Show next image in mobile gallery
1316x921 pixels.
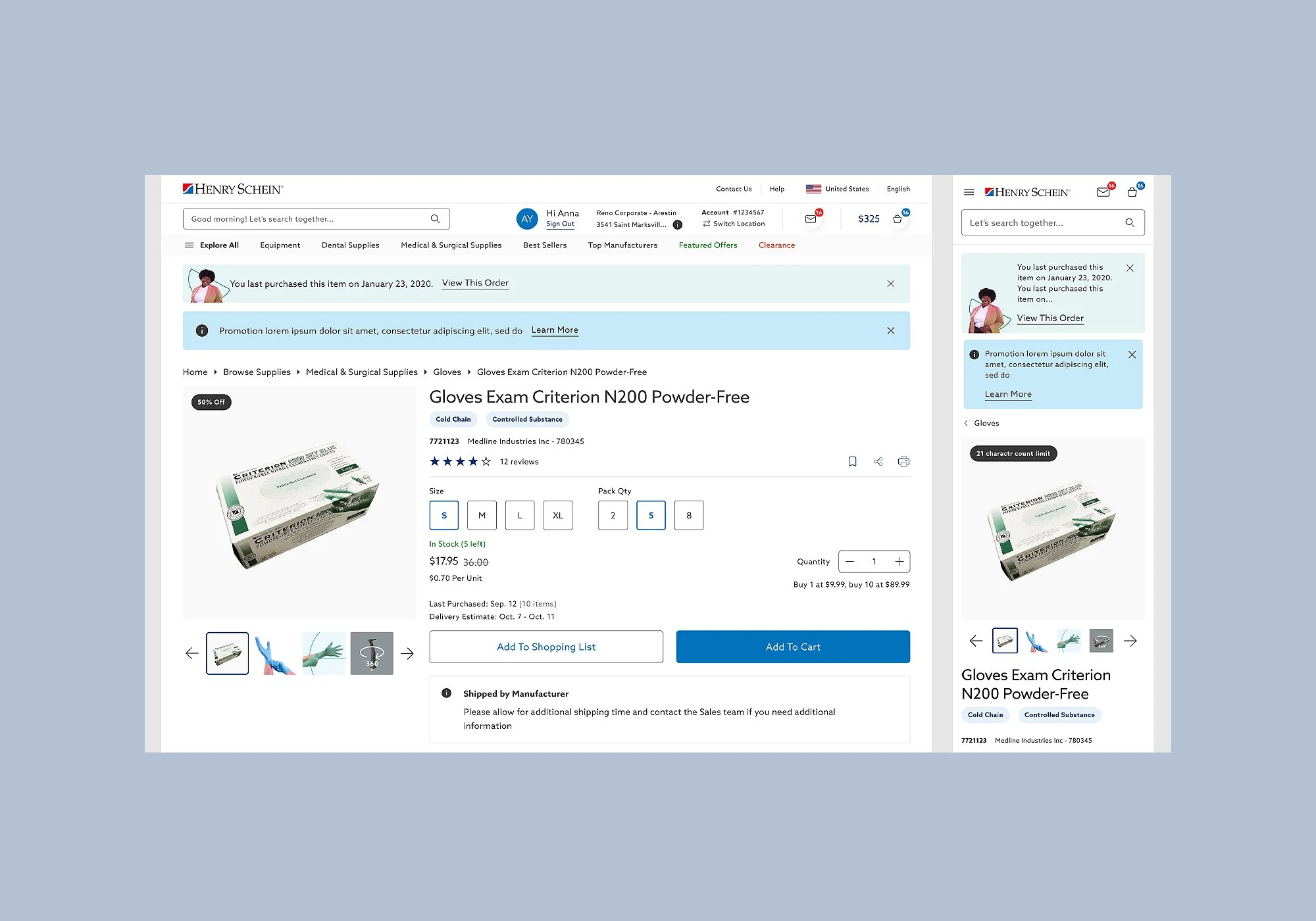[x=1130, y=641]
